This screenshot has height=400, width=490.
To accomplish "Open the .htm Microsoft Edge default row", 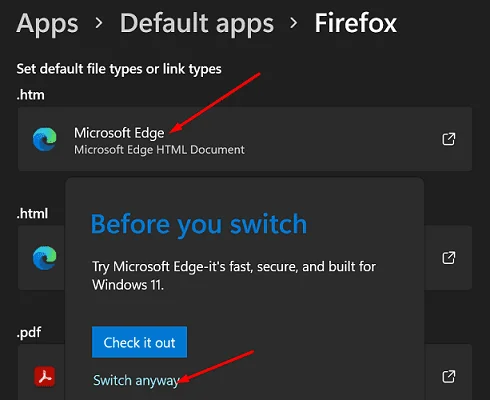I will pyautogui.click(x=245, y=139).
